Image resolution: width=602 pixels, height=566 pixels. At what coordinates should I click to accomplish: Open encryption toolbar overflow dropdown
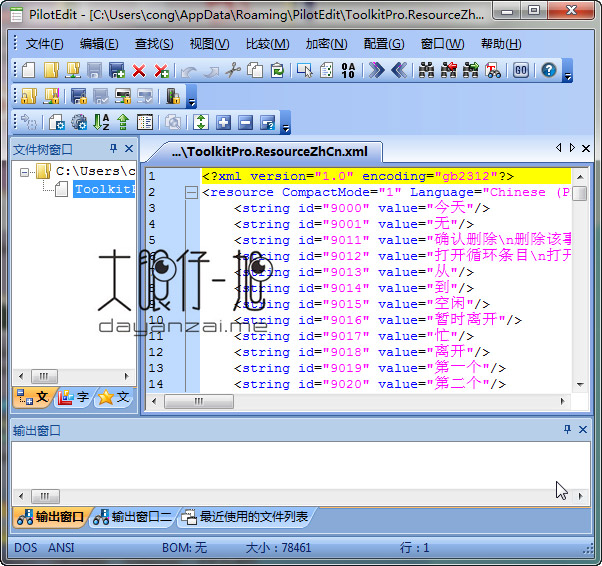[192, 96]
